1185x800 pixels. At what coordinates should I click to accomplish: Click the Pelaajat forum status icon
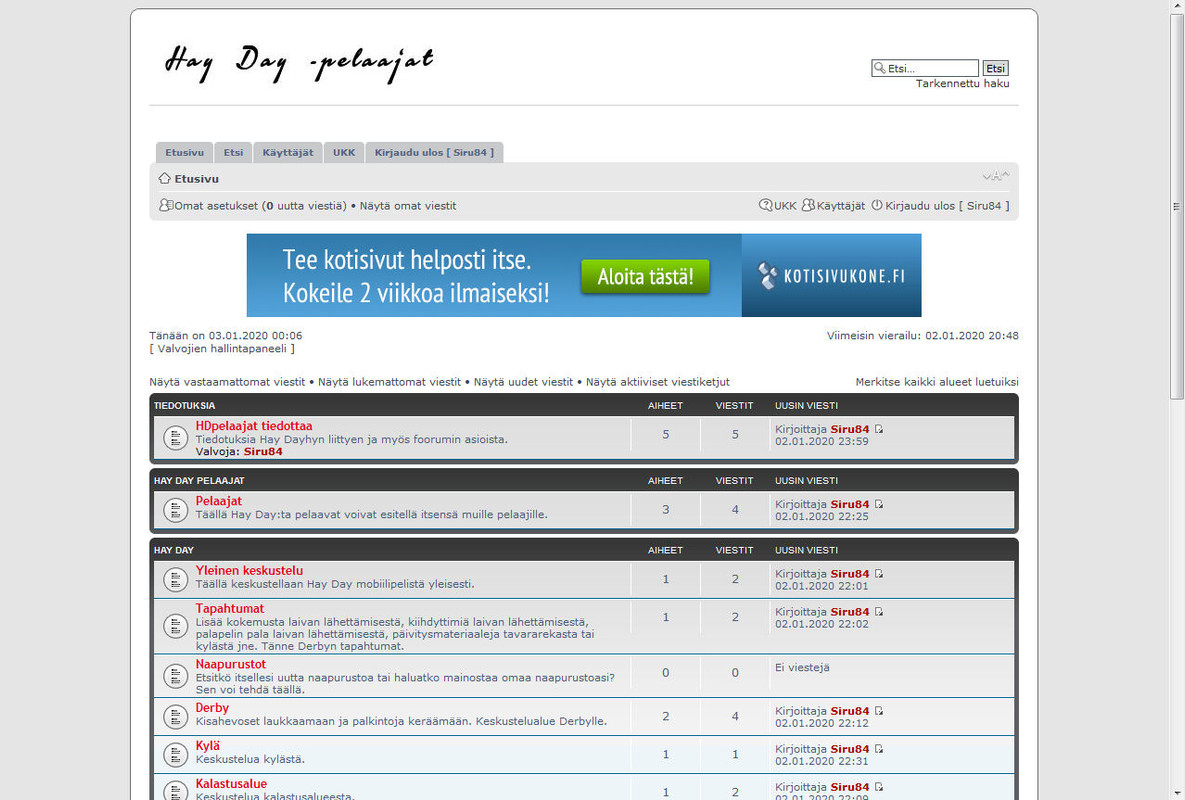[x=175, y=510]
